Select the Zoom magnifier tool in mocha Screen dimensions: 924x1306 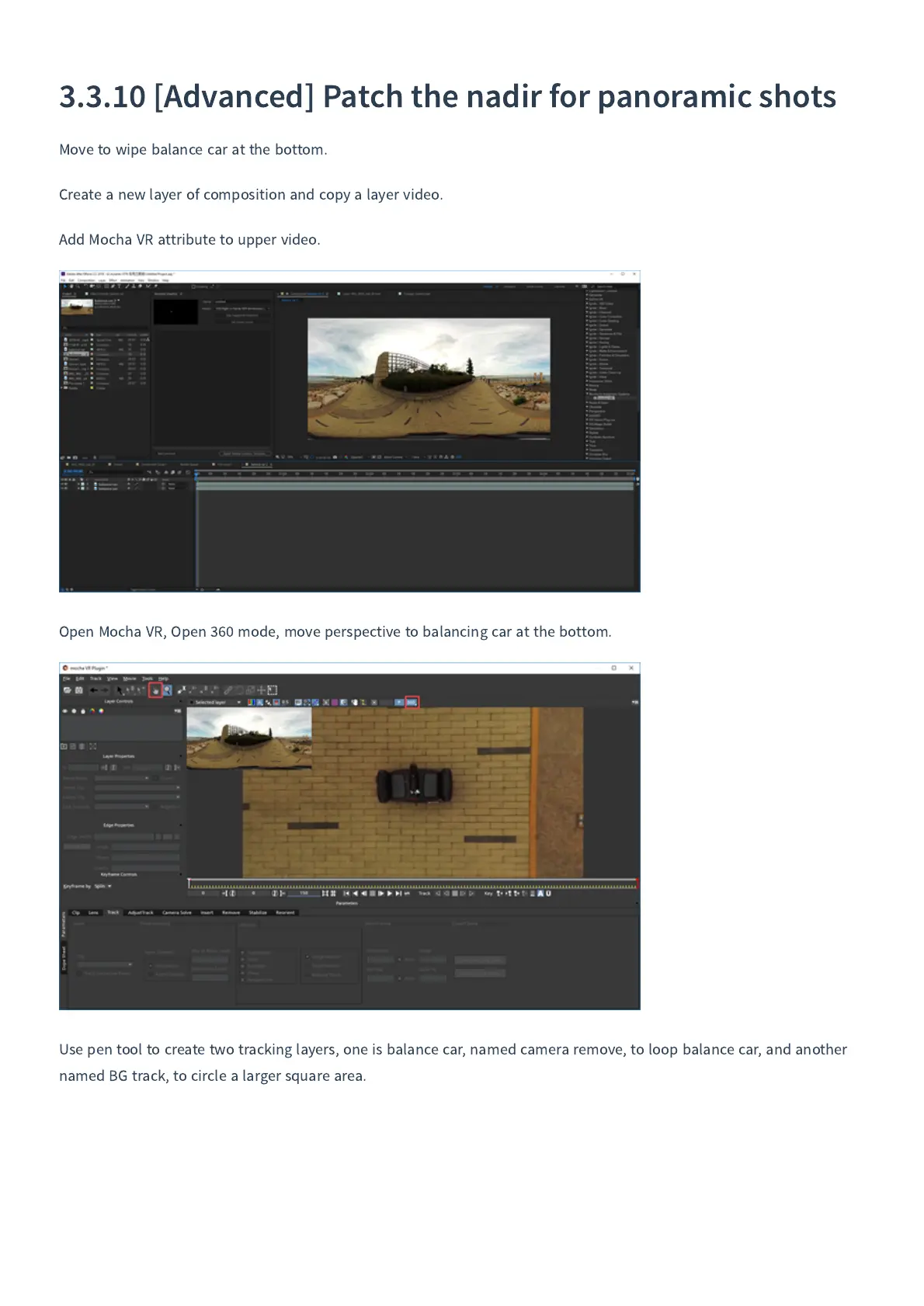(168, 690)
